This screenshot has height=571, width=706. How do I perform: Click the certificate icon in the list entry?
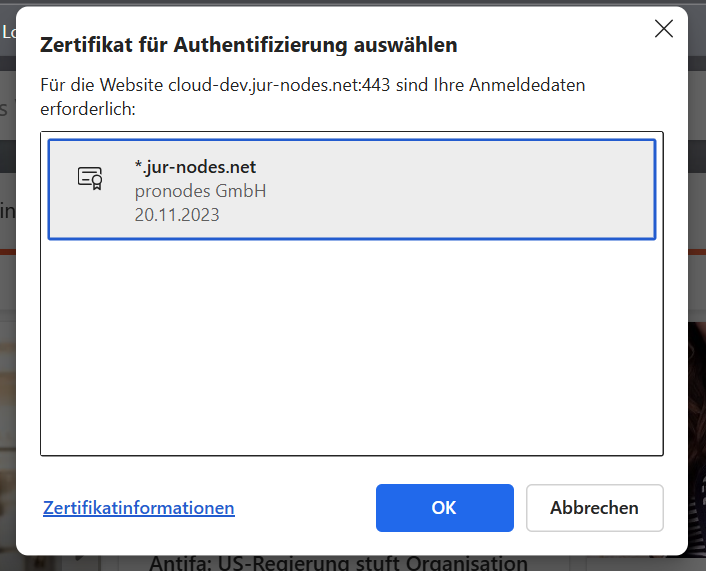(90, 178)
